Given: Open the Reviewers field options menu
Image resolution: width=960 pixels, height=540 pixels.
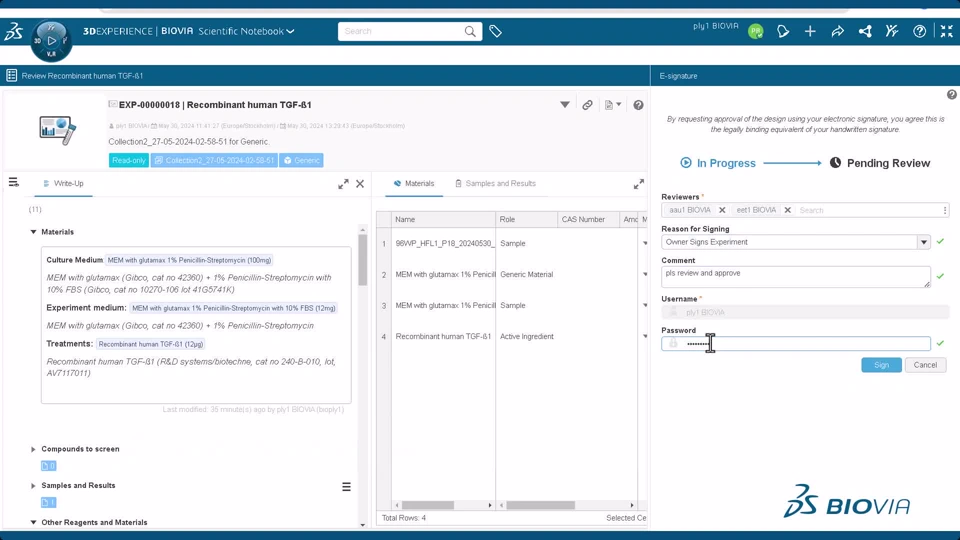Looking at the screenshot, I should pyautogui.click(x=945, y=210).
